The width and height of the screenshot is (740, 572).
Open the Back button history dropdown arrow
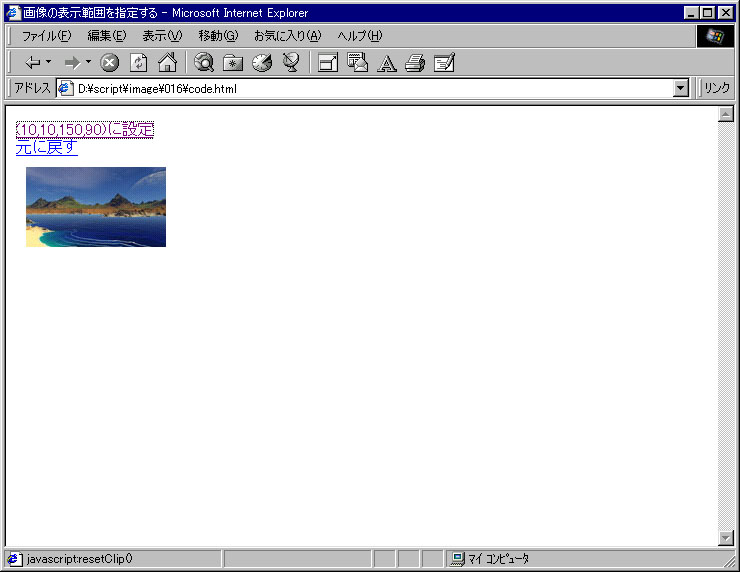point(49,62)
